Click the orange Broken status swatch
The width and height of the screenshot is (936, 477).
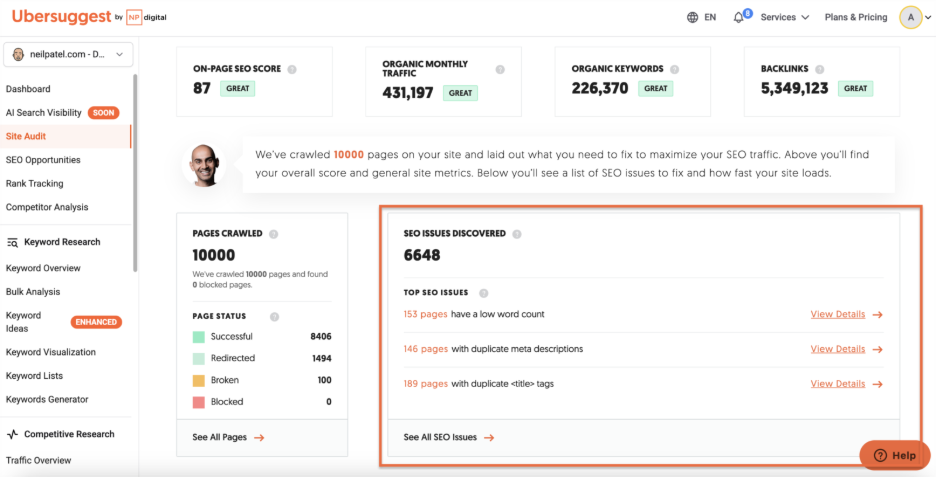tap(199, 380)
